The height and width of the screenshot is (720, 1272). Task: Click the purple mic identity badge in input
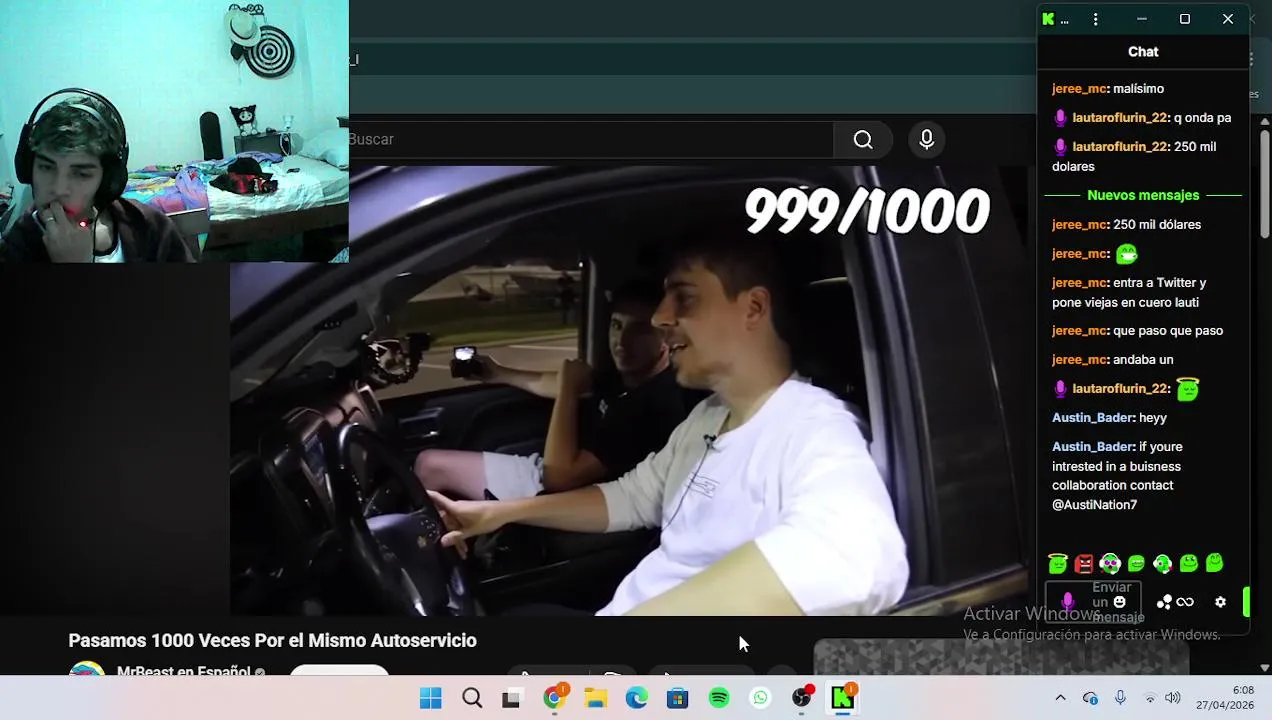(1067, 602)
